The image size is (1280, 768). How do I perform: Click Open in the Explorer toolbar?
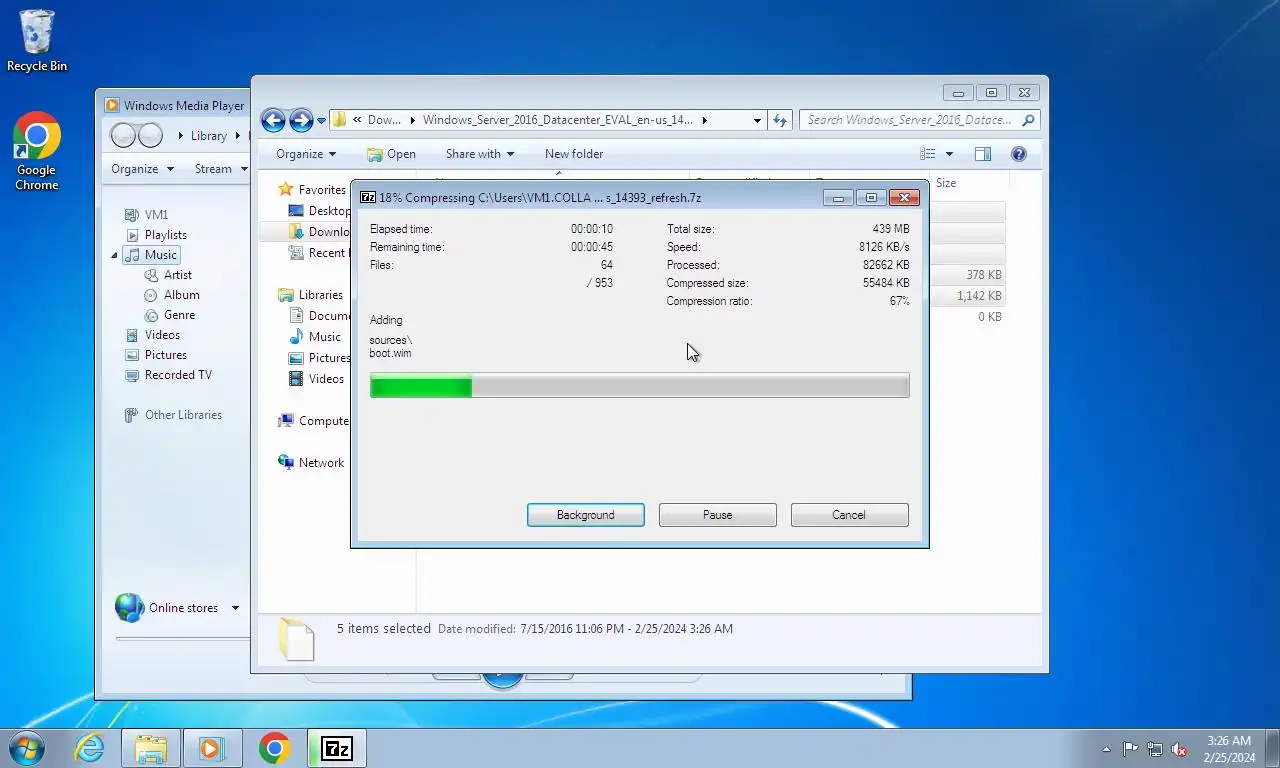click(391, 154)
